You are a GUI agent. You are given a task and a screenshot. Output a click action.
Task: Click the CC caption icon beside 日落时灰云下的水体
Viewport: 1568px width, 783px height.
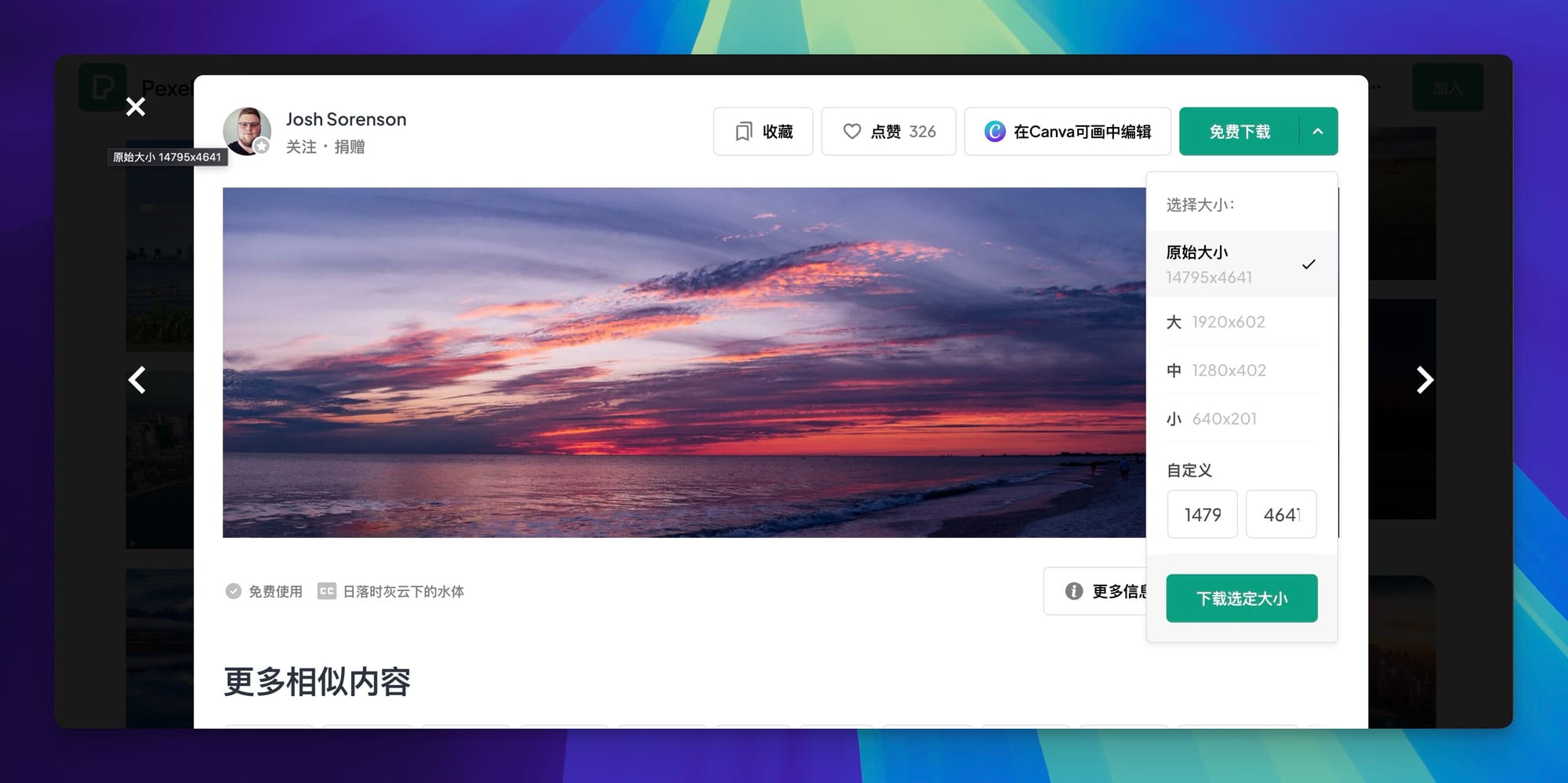coord(326,591)
